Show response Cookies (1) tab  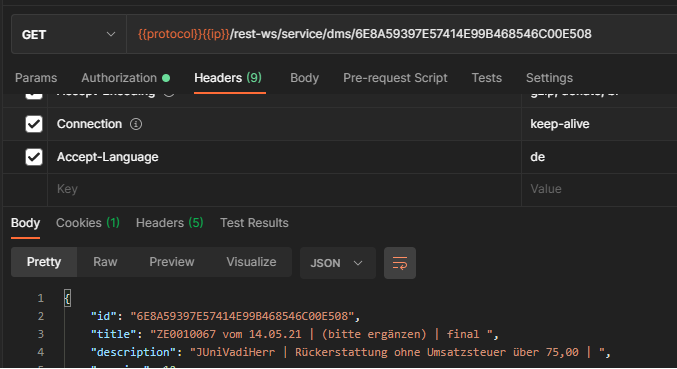(88, 223)
